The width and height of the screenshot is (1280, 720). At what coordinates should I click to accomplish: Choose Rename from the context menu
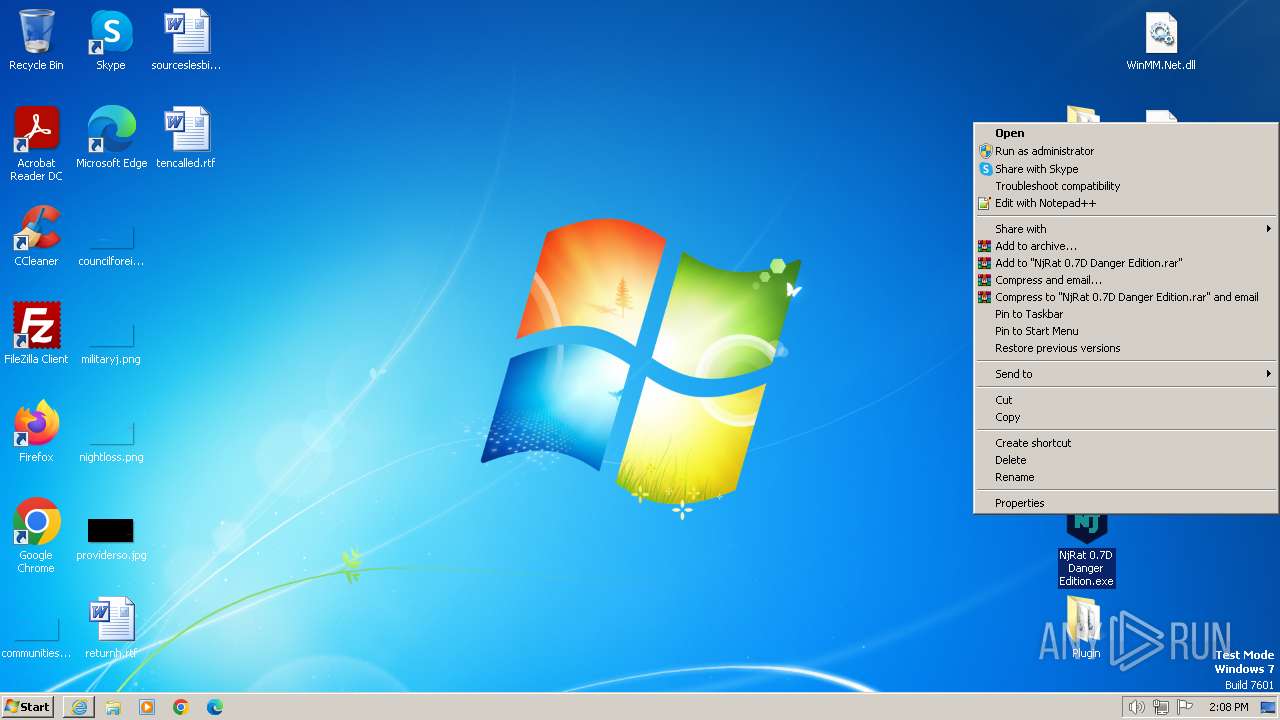tap(1126, 477)
